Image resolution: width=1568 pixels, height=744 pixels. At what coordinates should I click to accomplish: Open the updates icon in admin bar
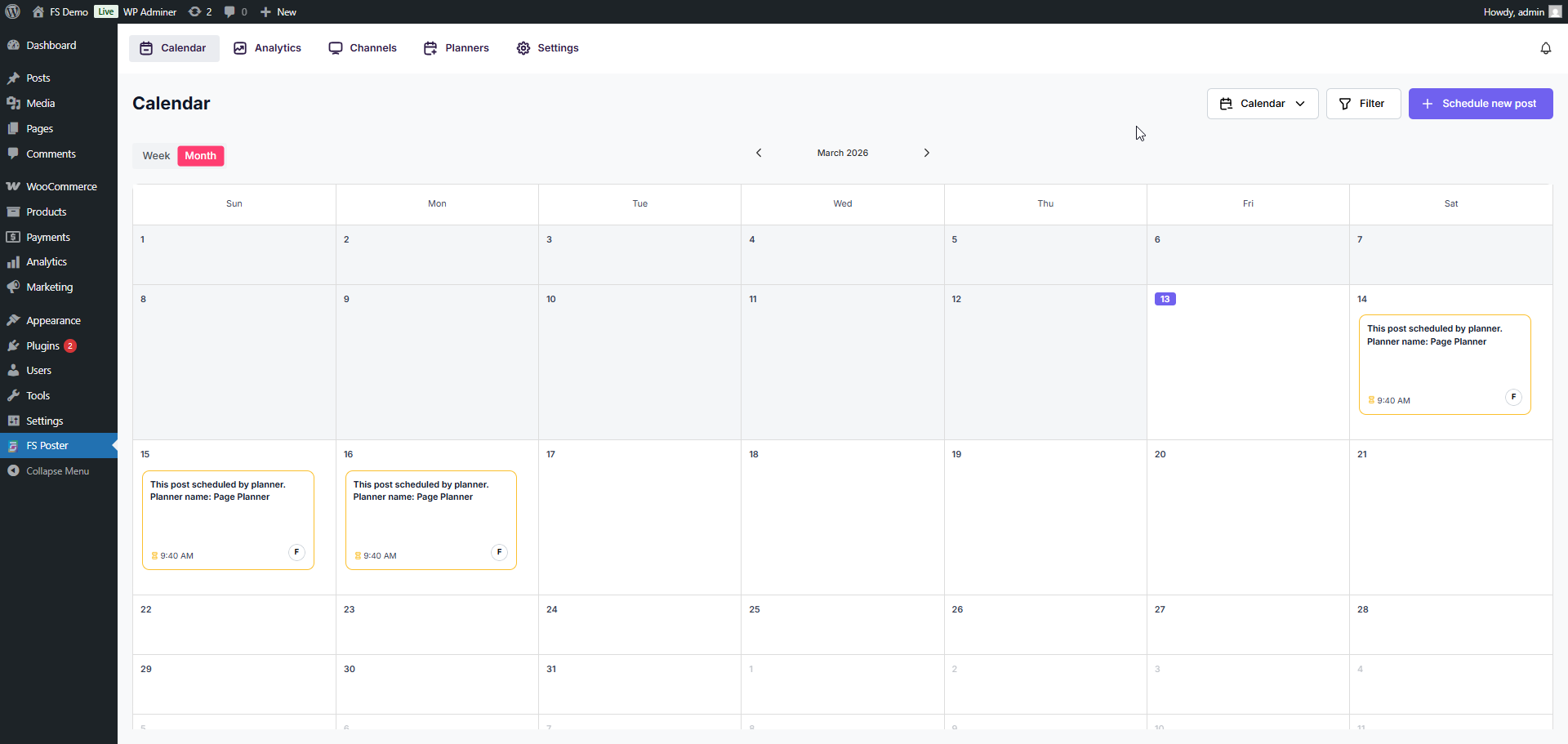[x=200, y=11]
